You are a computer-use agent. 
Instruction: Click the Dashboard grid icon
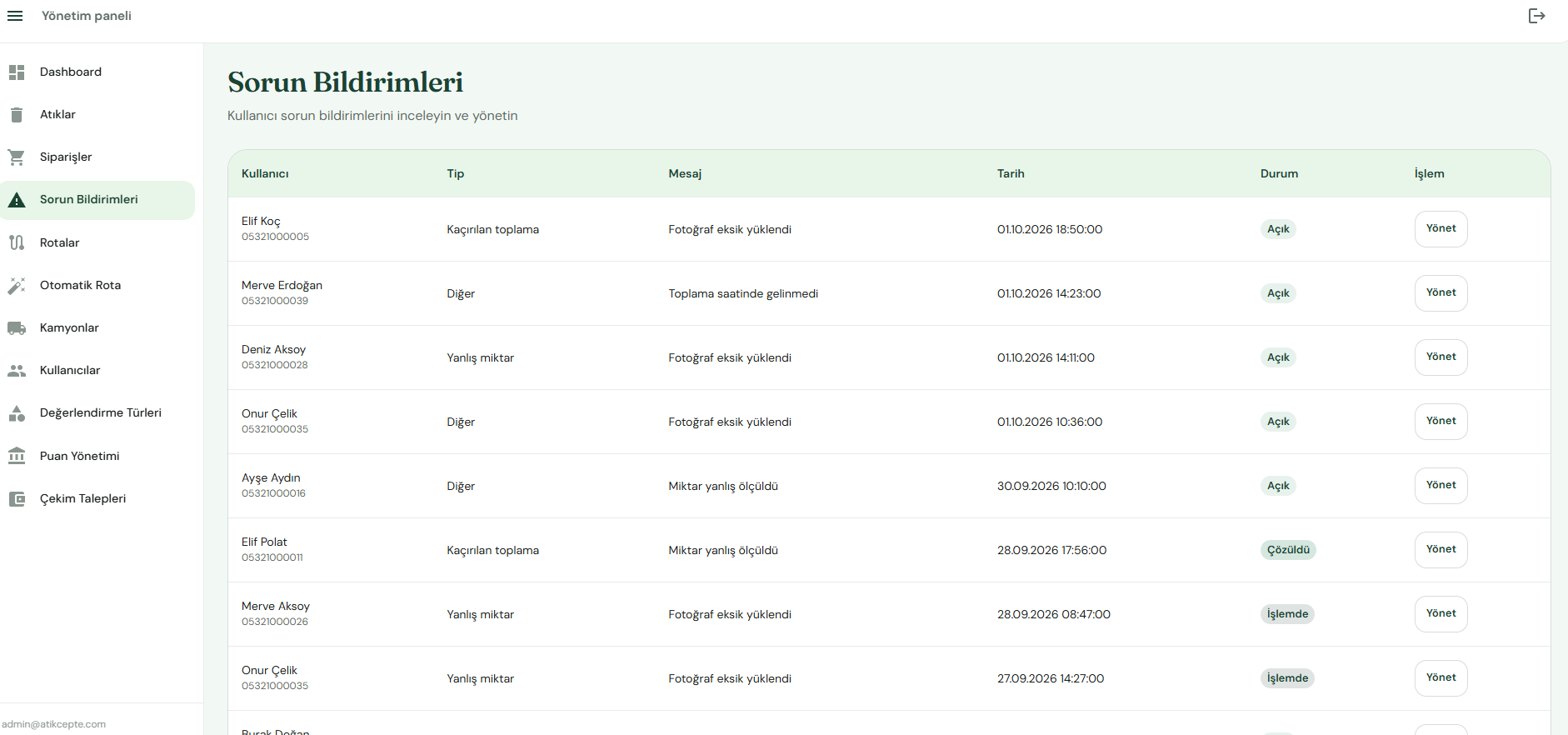(x=17, y=72)
